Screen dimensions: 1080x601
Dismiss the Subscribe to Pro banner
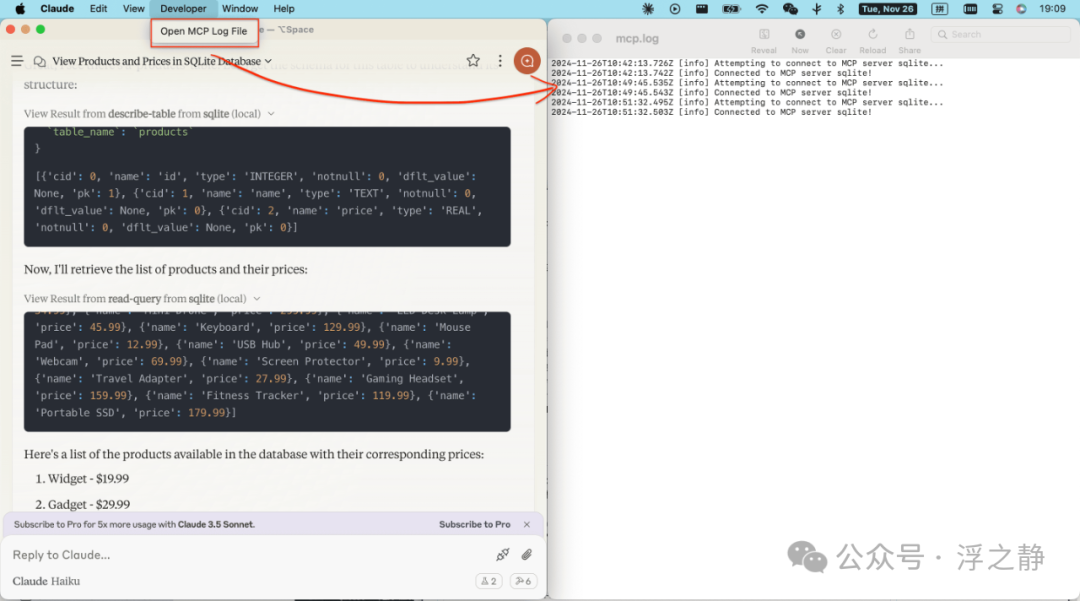coord(527,525)
